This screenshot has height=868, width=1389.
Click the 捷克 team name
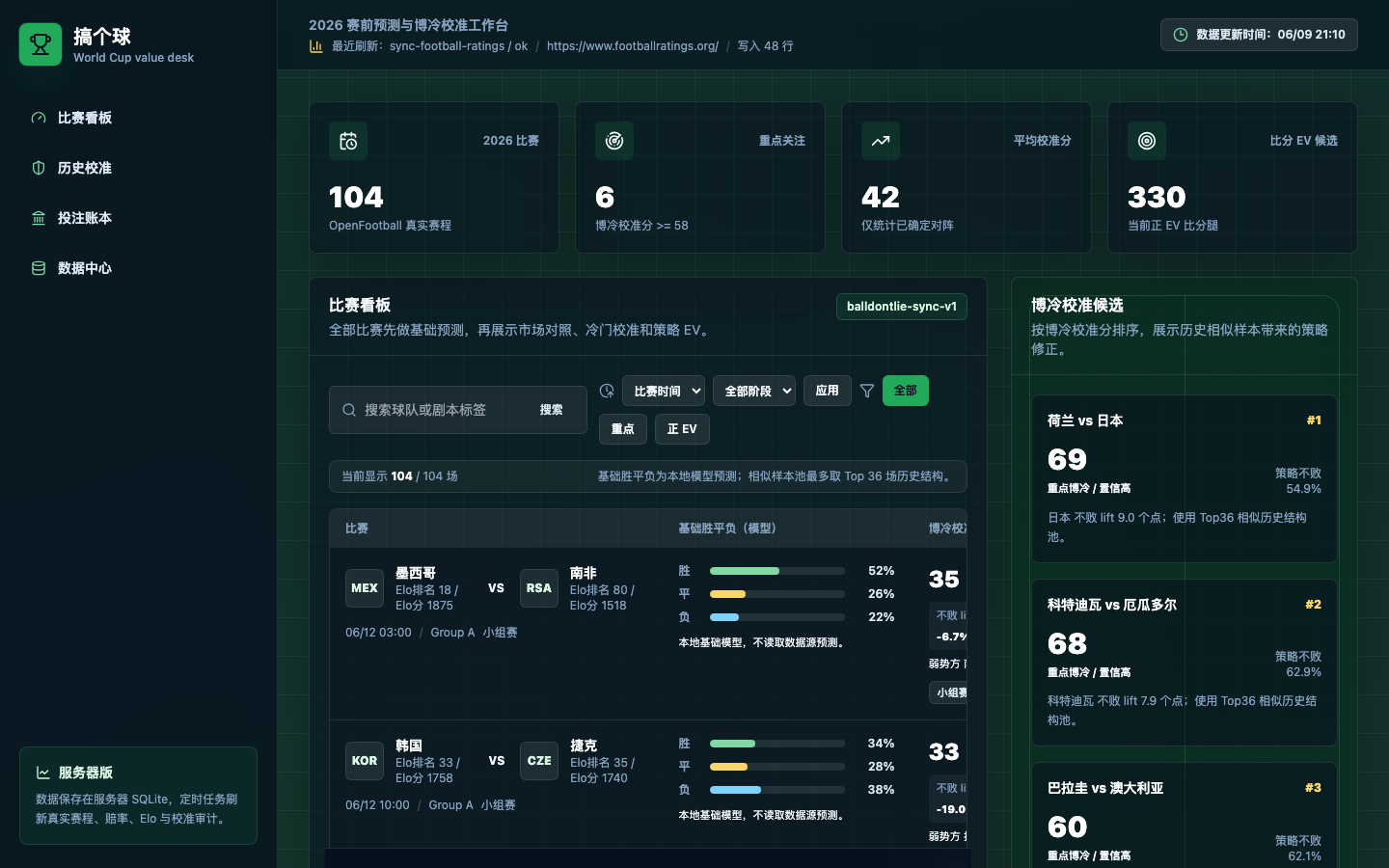tap(584, 746)
